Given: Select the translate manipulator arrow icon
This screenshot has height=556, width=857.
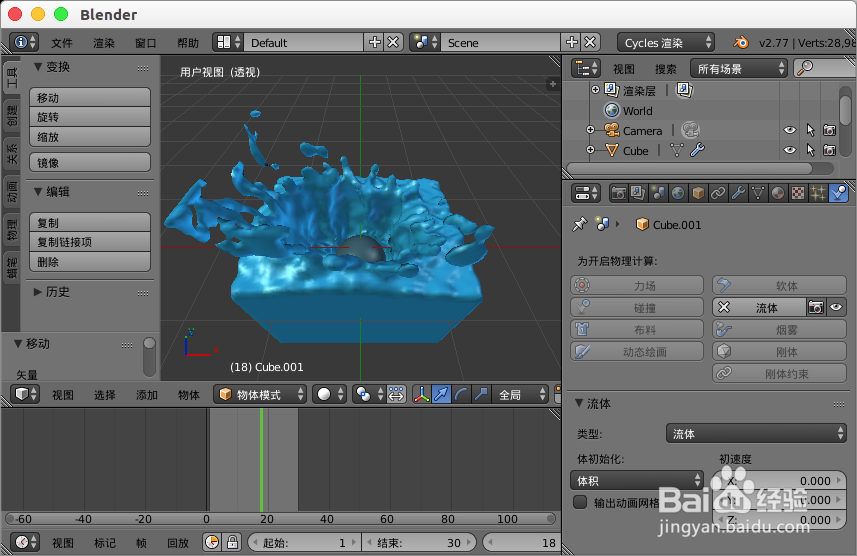Looking at the screenshot, I should (x=441, y=394).
